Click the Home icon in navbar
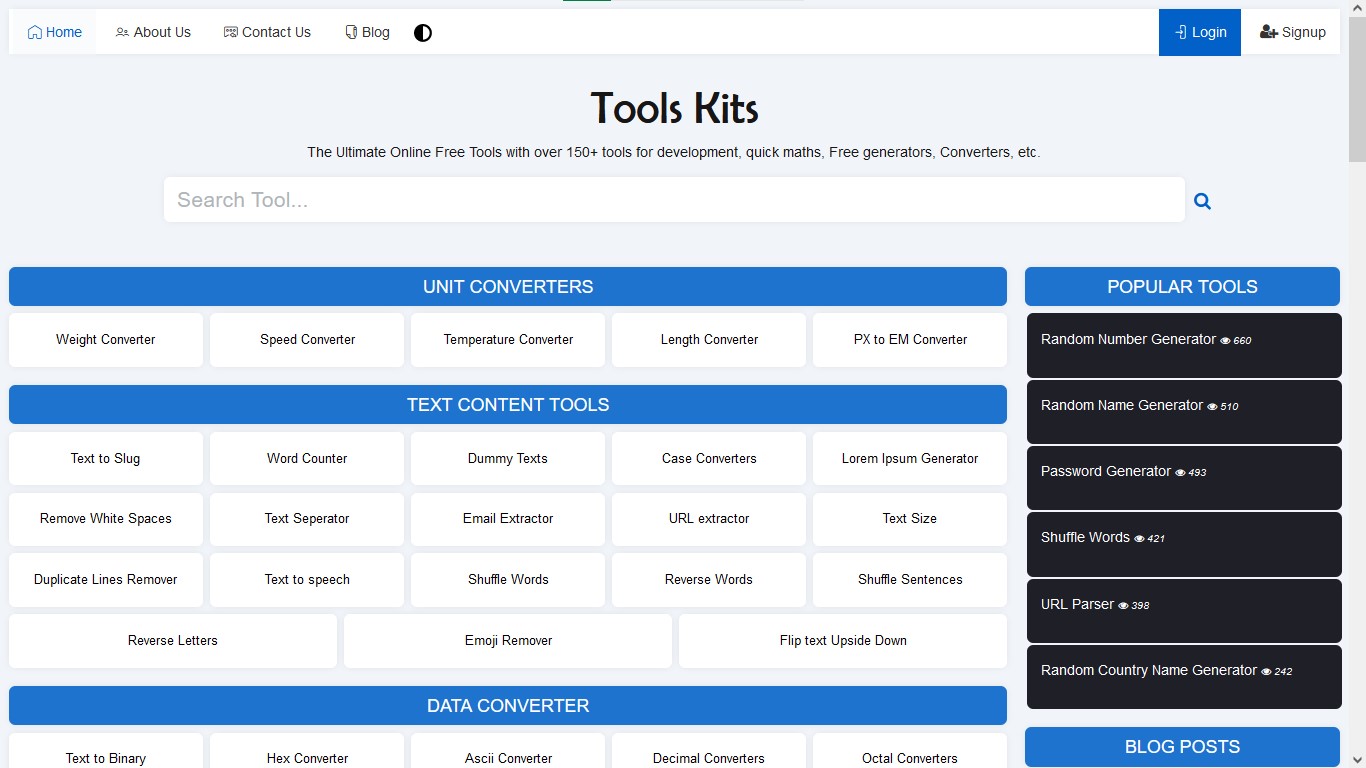This screenshot has width=1366, height=768. coord(35,33)
